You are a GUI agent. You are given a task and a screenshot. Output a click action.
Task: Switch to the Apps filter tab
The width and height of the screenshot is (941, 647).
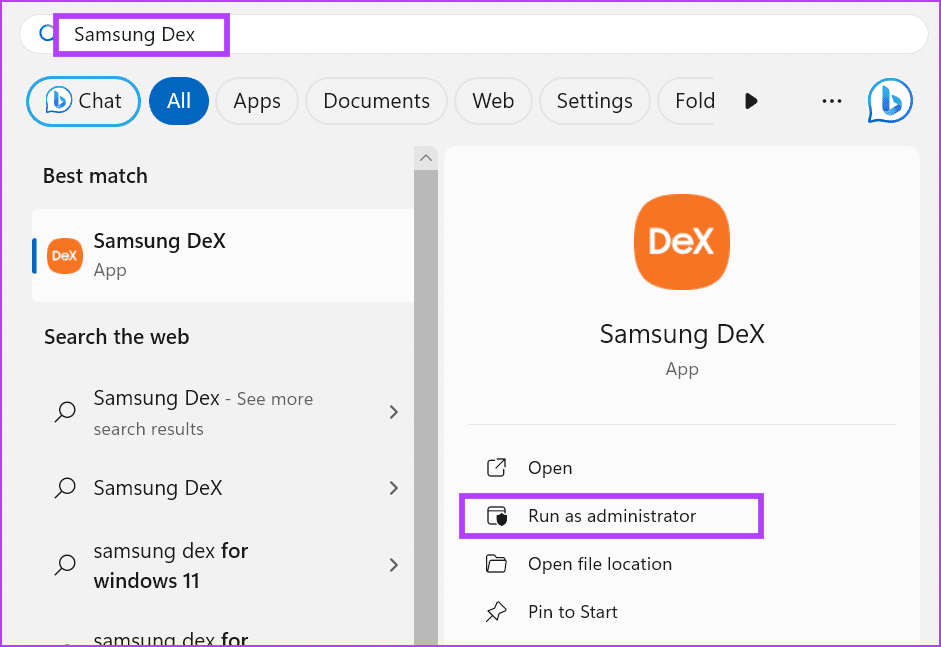257,101
